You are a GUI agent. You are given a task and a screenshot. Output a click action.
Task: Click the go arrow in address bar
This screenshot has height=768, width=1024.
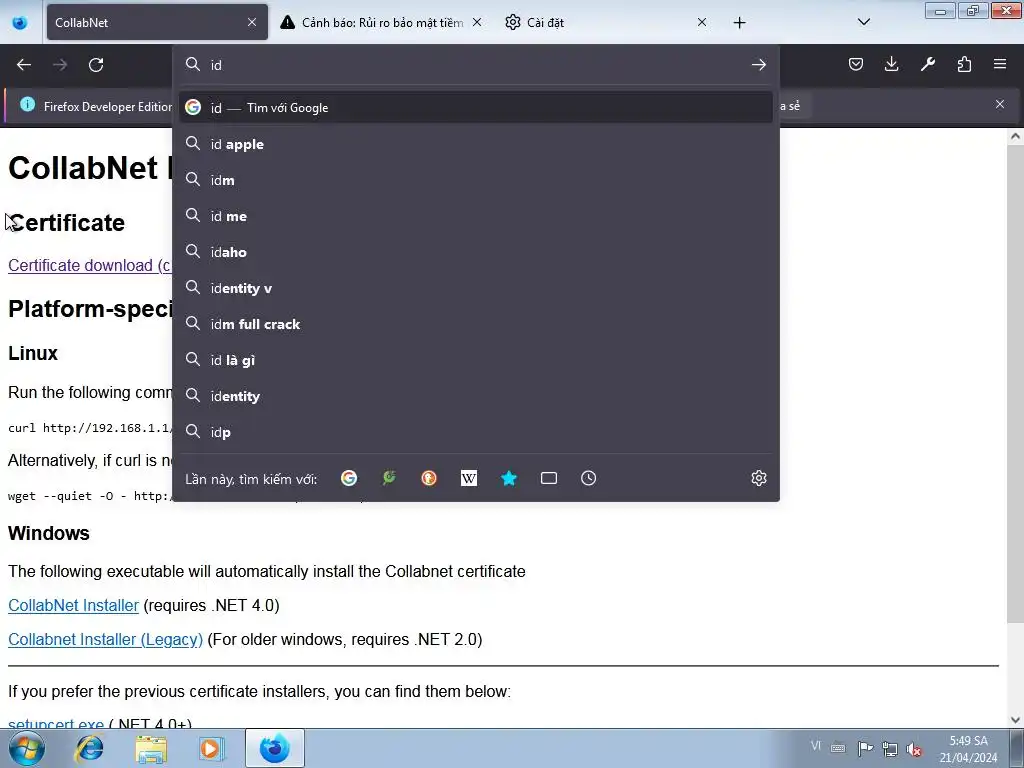click(x=758, y=65)
